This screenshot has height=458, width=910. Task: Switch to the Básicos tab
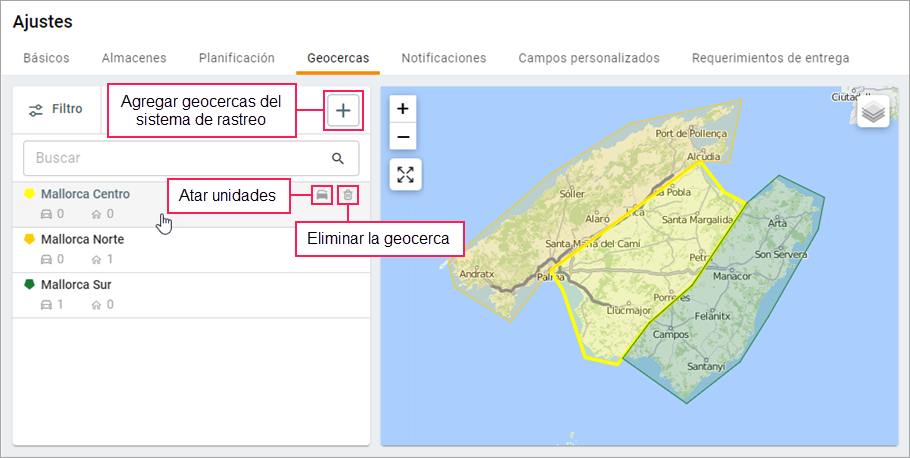46,58
